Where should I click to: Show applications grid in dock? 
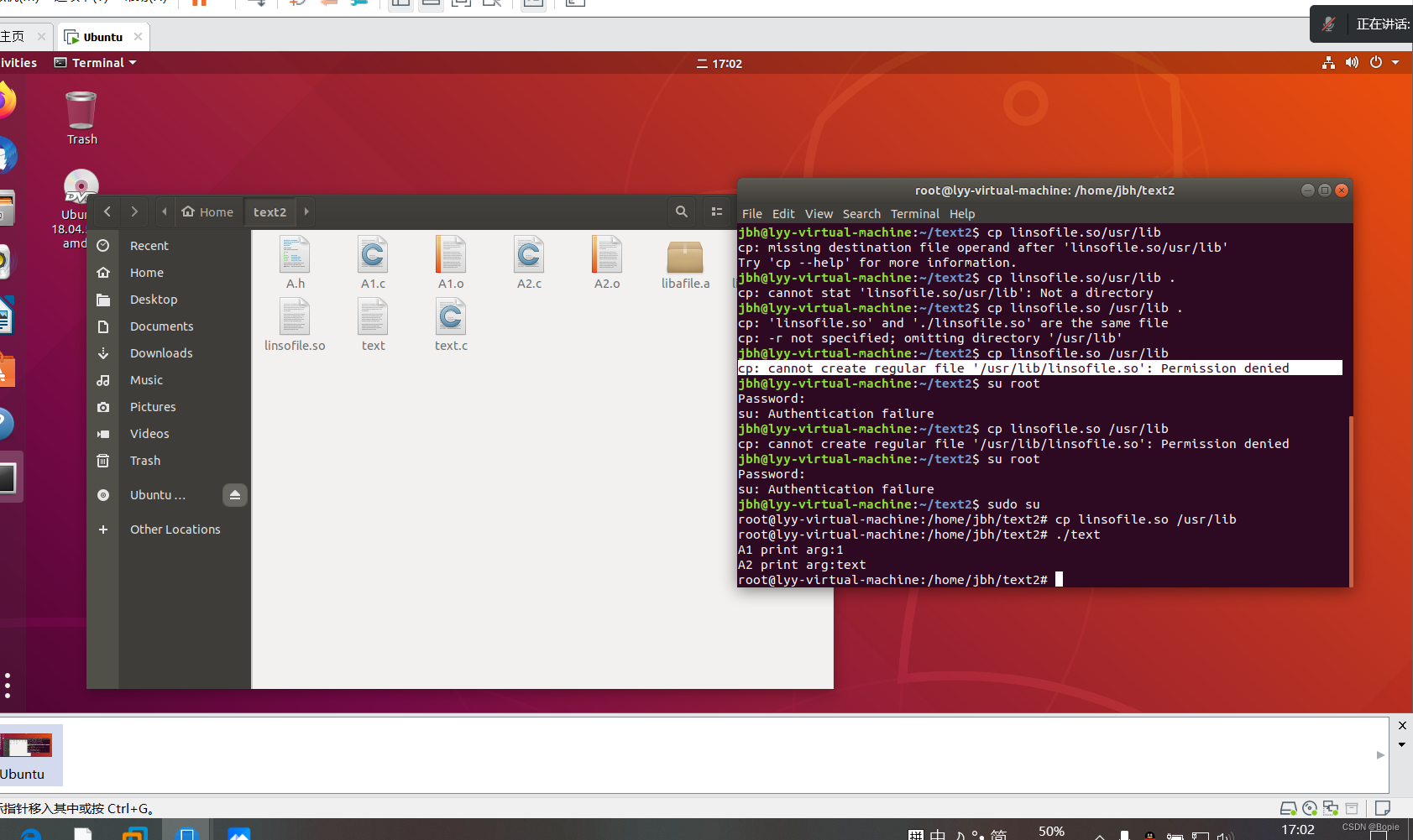[x=8, y=685]
